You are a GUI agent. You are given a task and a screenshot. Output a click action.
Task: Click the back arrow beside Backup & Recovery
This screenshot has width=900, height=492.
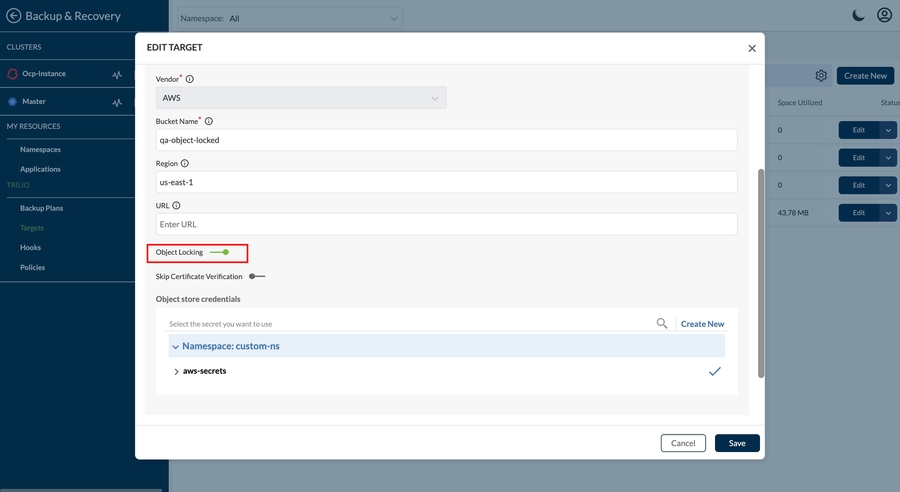pyautogui.click(x=13, y=16)
